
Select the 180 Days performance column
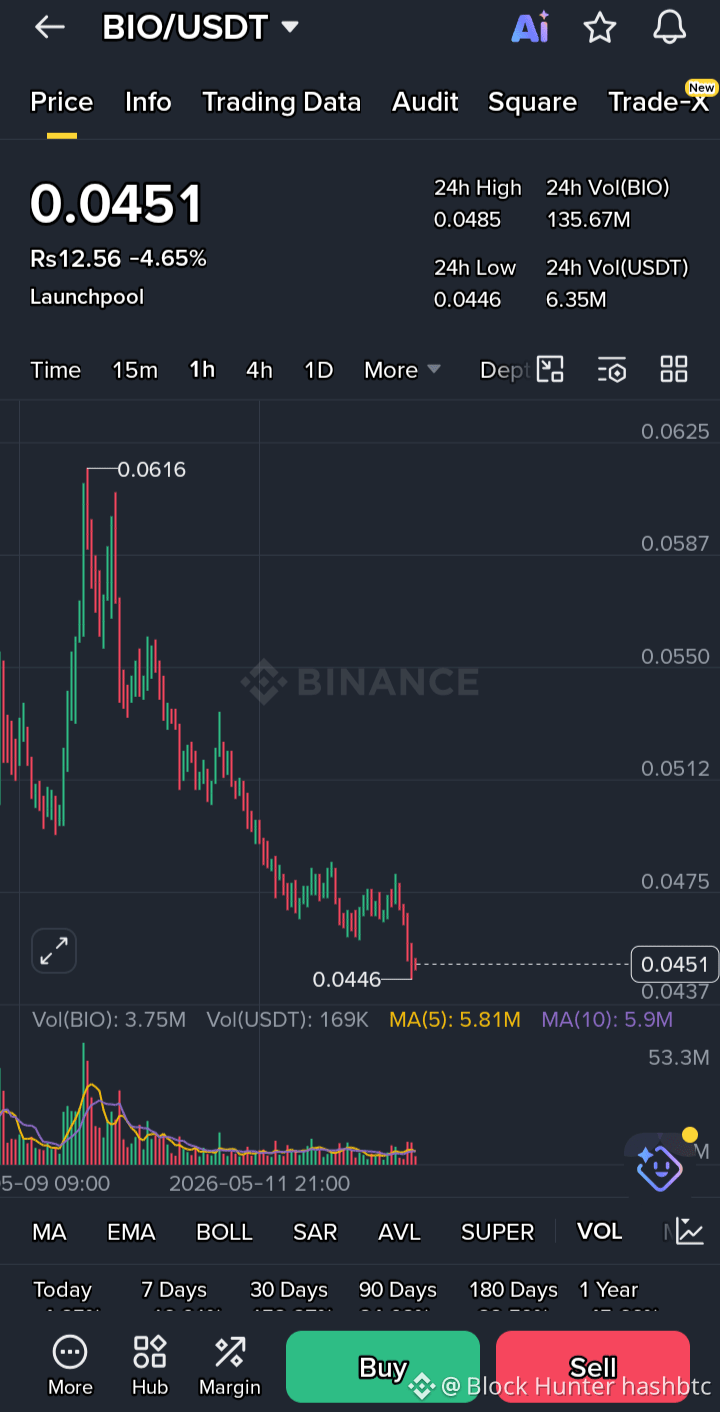513,1290
